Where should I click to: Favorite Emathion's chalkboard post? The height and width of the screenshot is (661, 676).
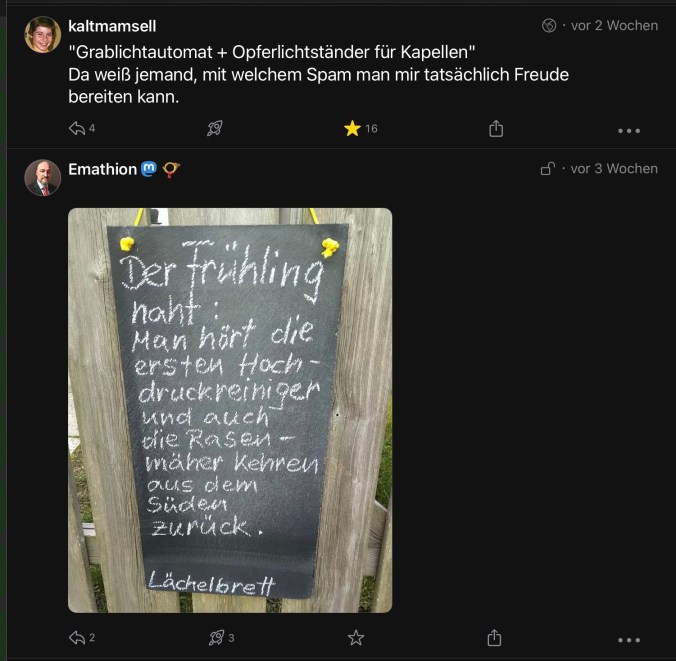click(x=355, y=638)
